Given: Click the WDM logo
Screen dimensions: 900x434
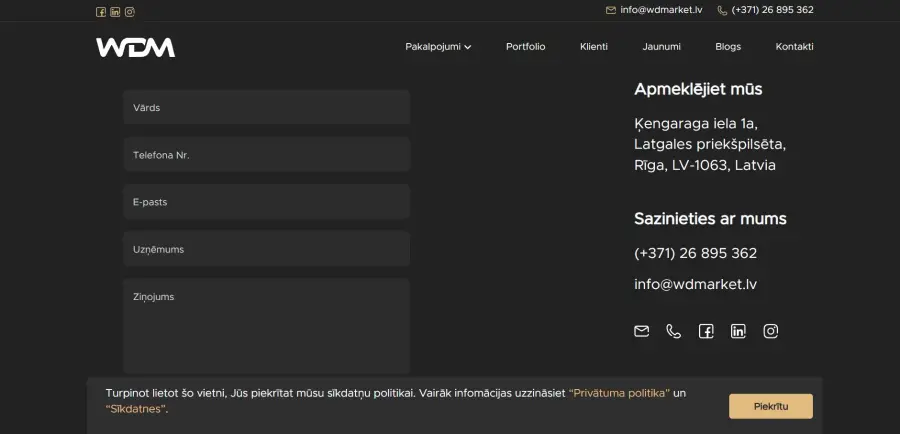Looking at the screenshot, I should point(135,47).
